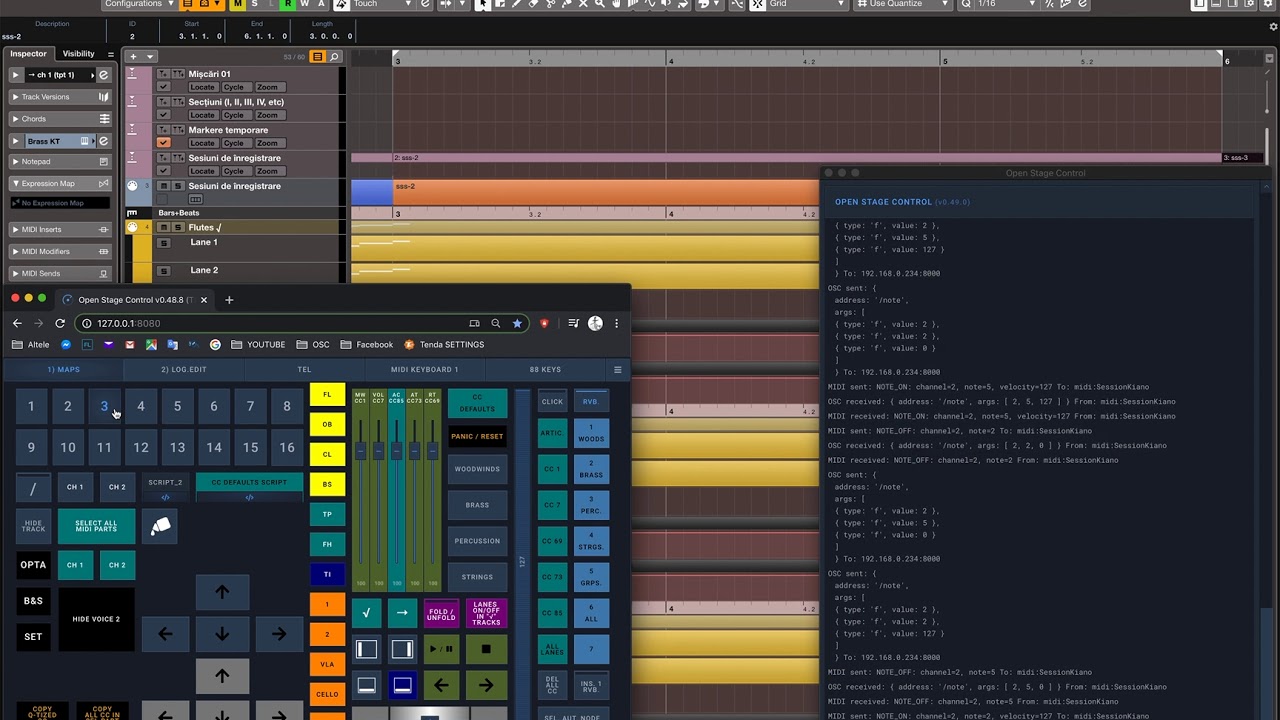The height and width of the screenshot is (720, 1280).
Task: Bookmark this page with the star icon
Action: (x=517, y=323)
